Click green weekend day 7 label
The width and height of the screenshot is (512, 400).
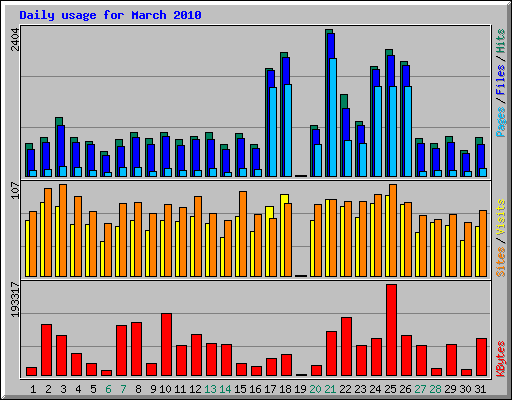123,389
